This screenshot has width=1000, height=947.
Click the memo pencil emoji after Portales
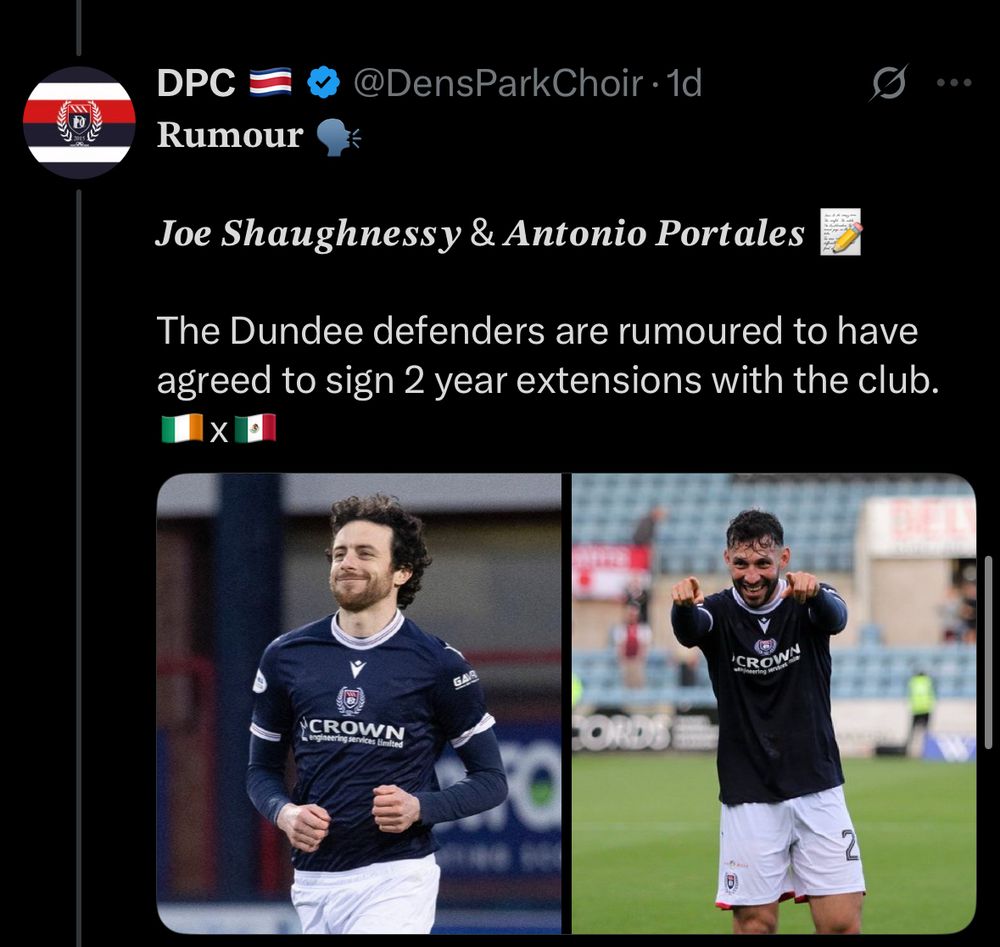tap(841, 231)
